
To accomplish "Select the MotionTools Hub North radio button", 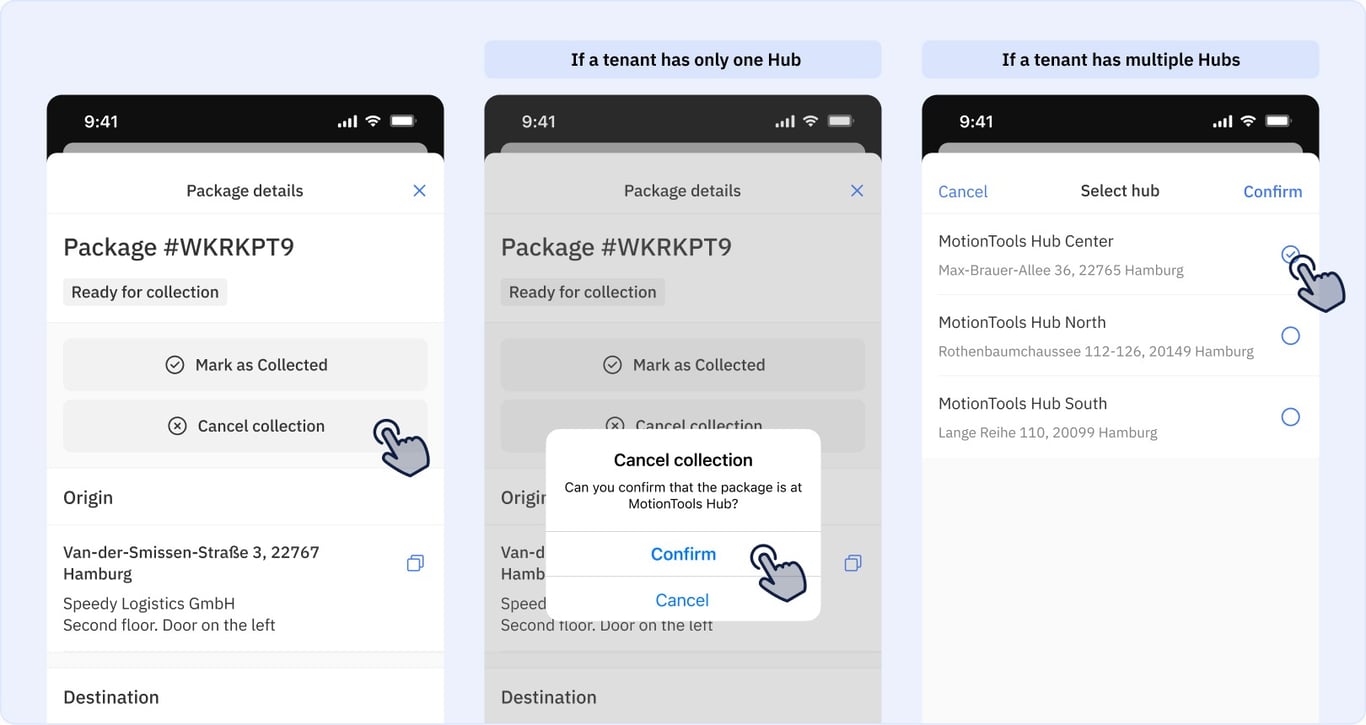I will (x=1290, y=336).
